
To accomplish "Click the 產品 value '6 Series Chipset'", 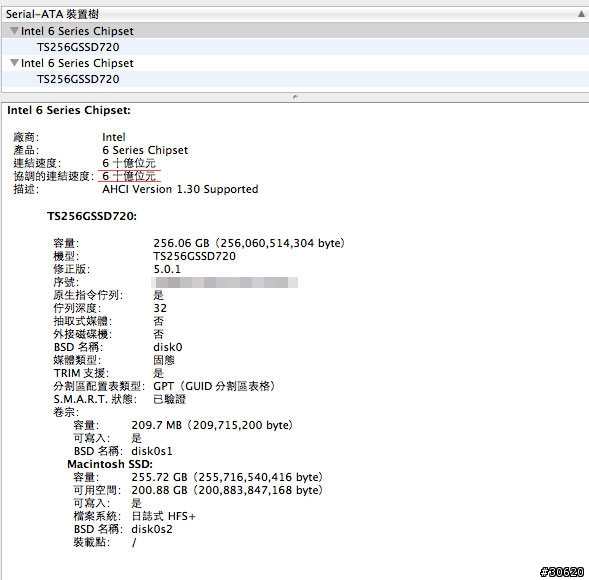I will (x=145, y=150).
